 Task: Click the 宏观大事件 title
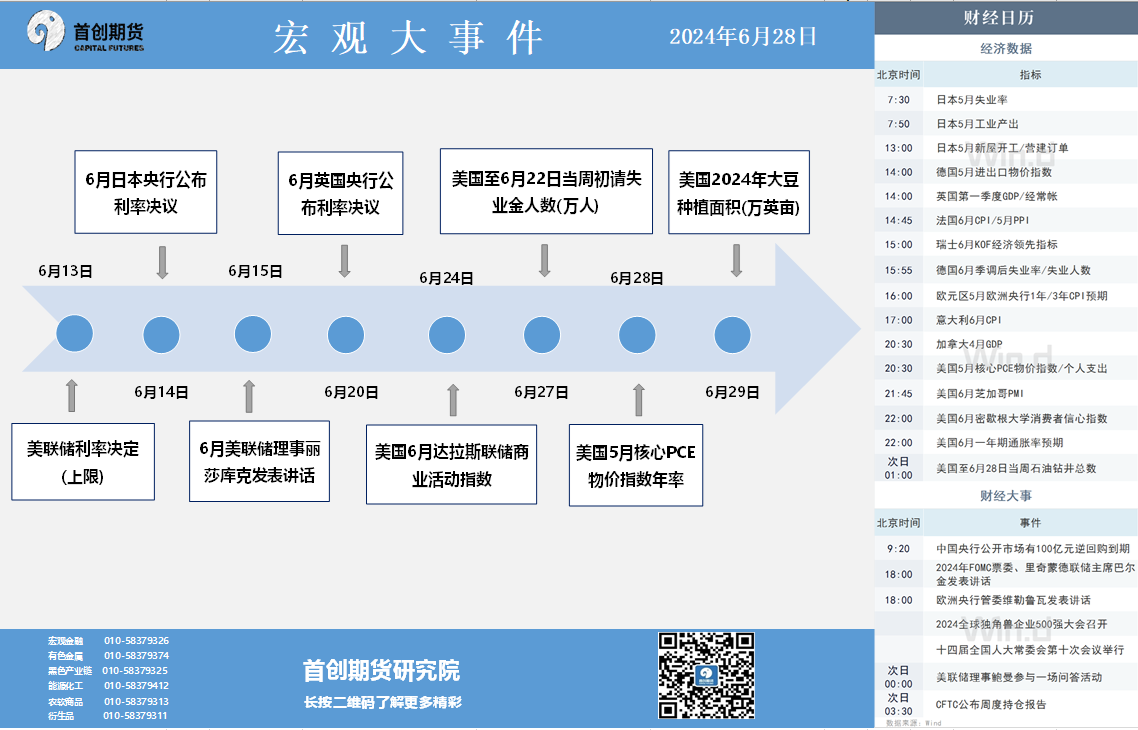tap(408, 38)
